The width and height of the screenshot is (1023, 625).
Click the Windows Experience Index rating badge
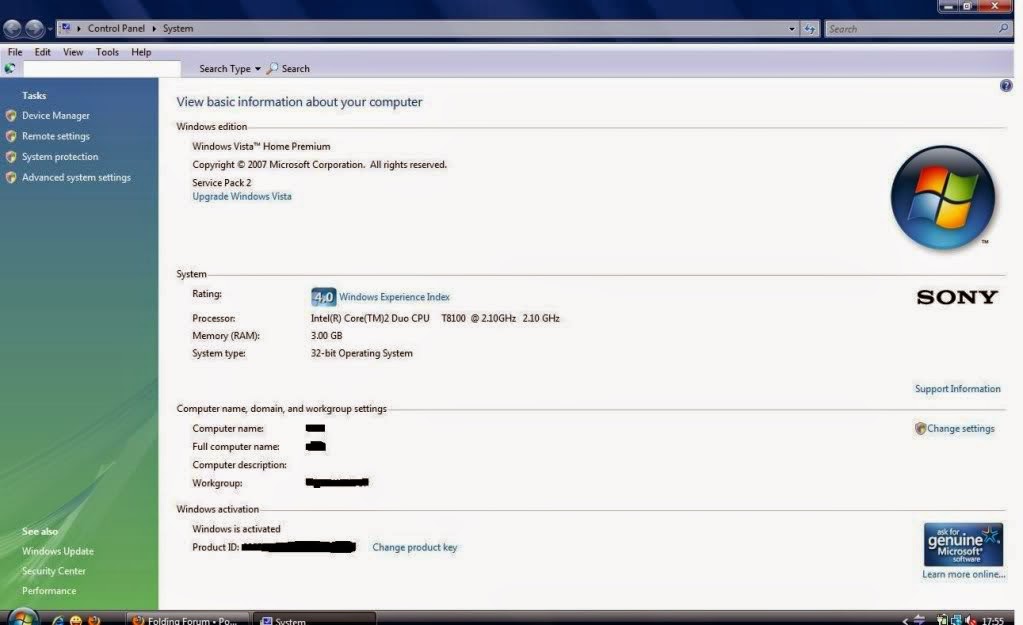(x=322, y=296)
